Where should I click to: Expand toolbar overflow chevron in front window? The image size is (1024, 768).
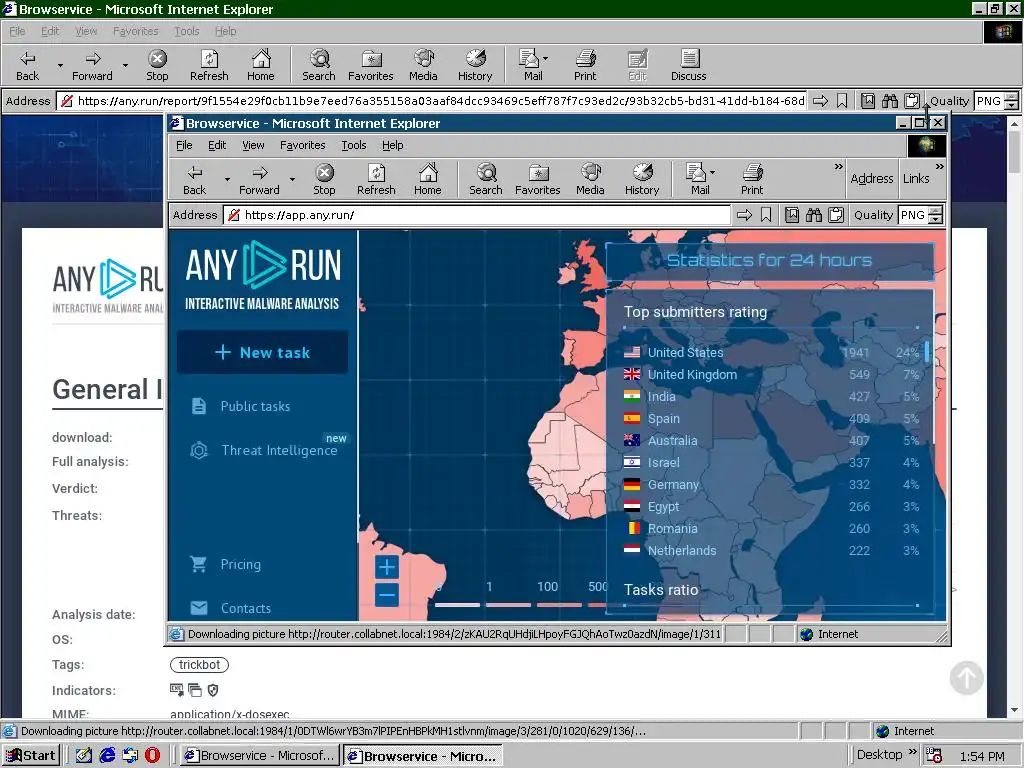click(x=839, y=167)
